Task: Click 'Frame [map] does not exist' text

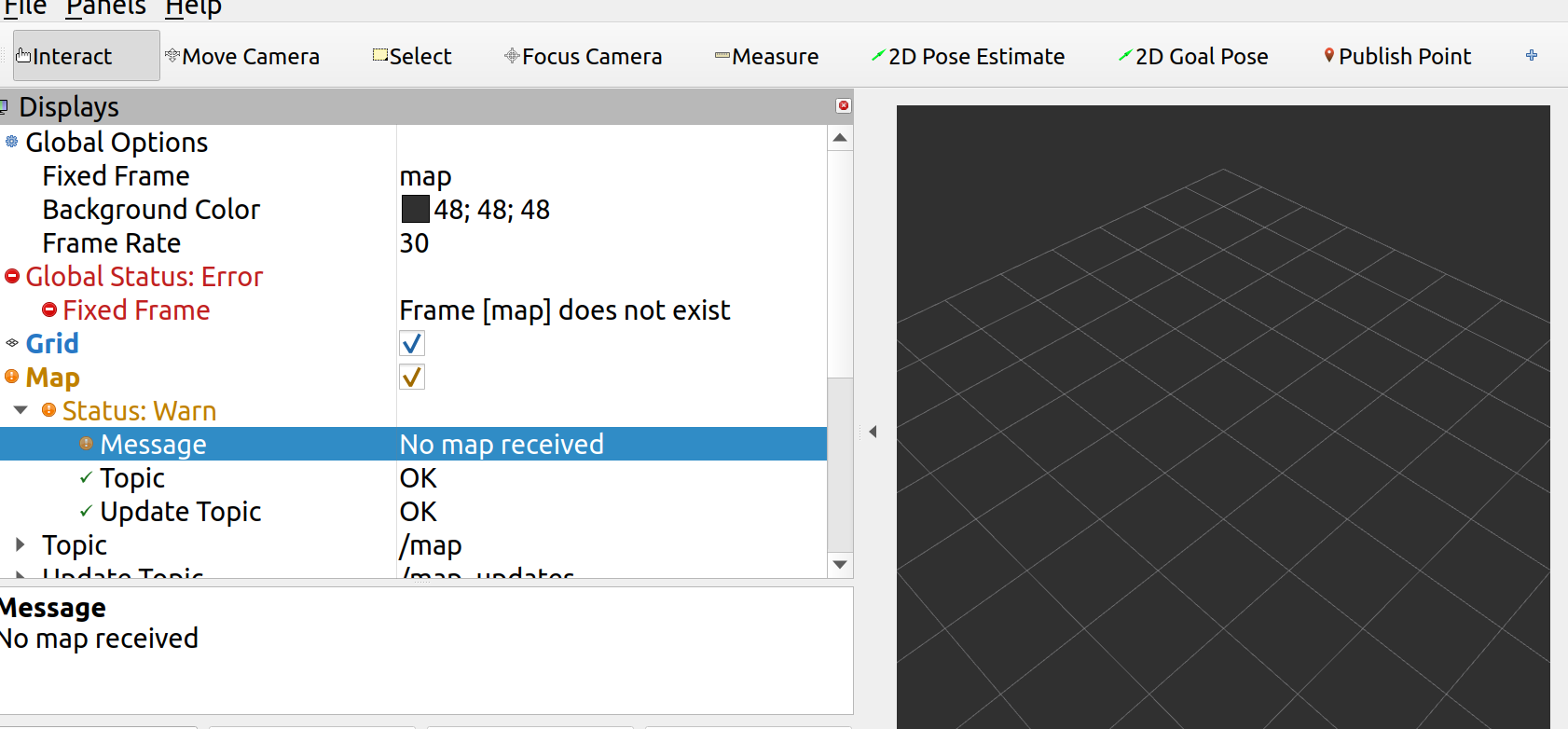Action: pos(565,309)
